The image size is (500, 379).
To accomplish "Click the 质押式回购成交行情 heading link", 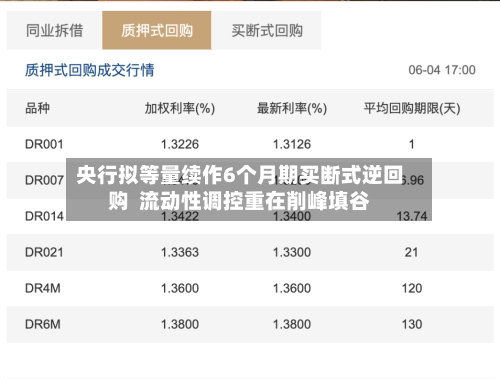I will (89, 70).
